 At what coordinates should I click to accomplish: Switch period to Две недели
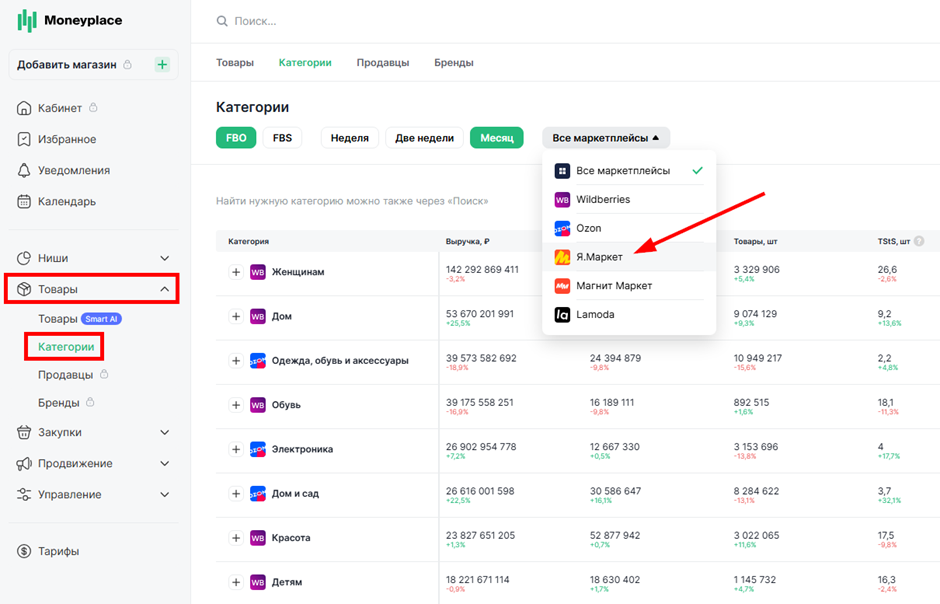pos(424,138)
